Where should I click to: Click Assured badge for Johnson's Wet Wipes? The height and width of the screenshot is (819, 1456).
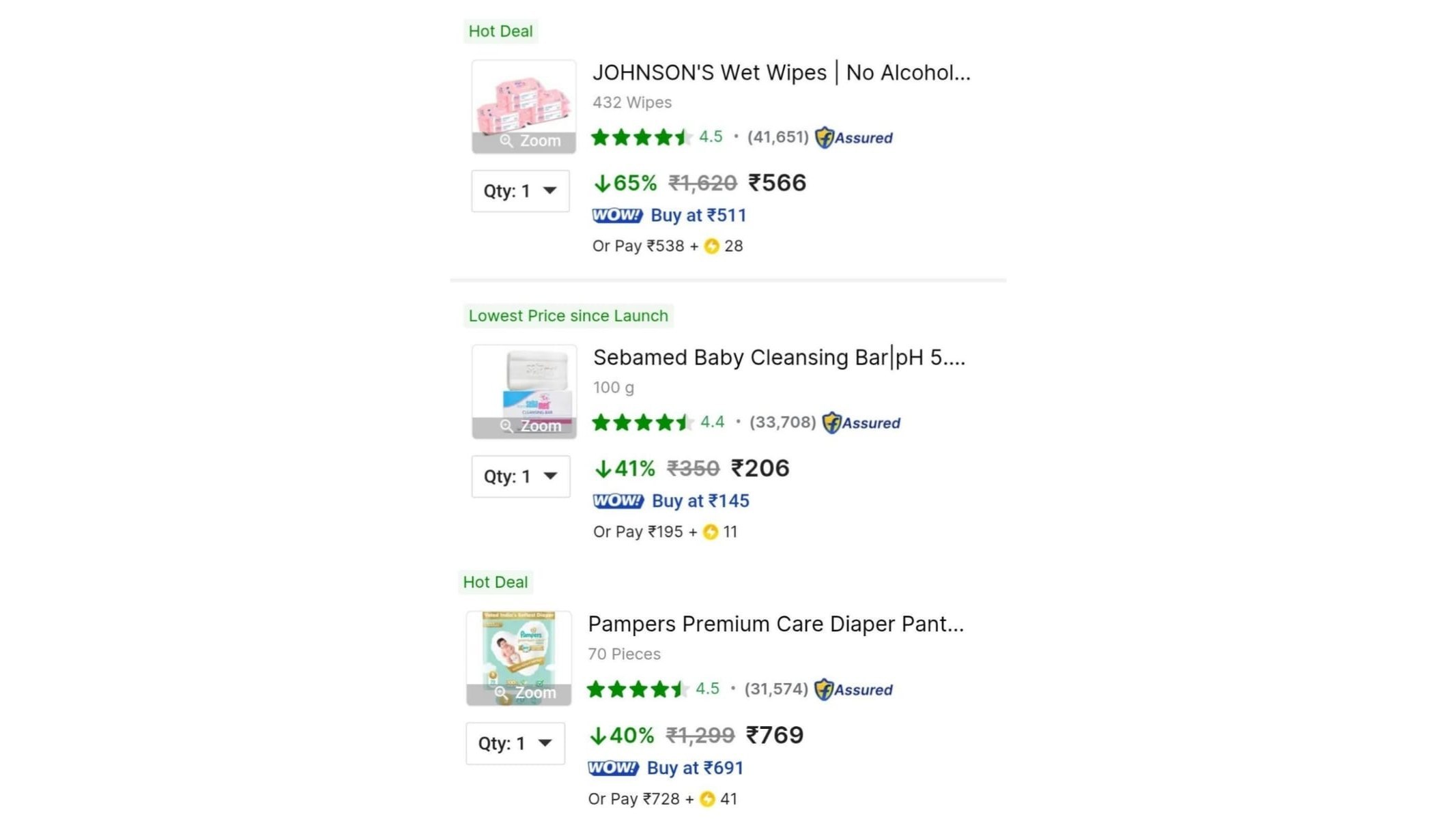point(854,138)
